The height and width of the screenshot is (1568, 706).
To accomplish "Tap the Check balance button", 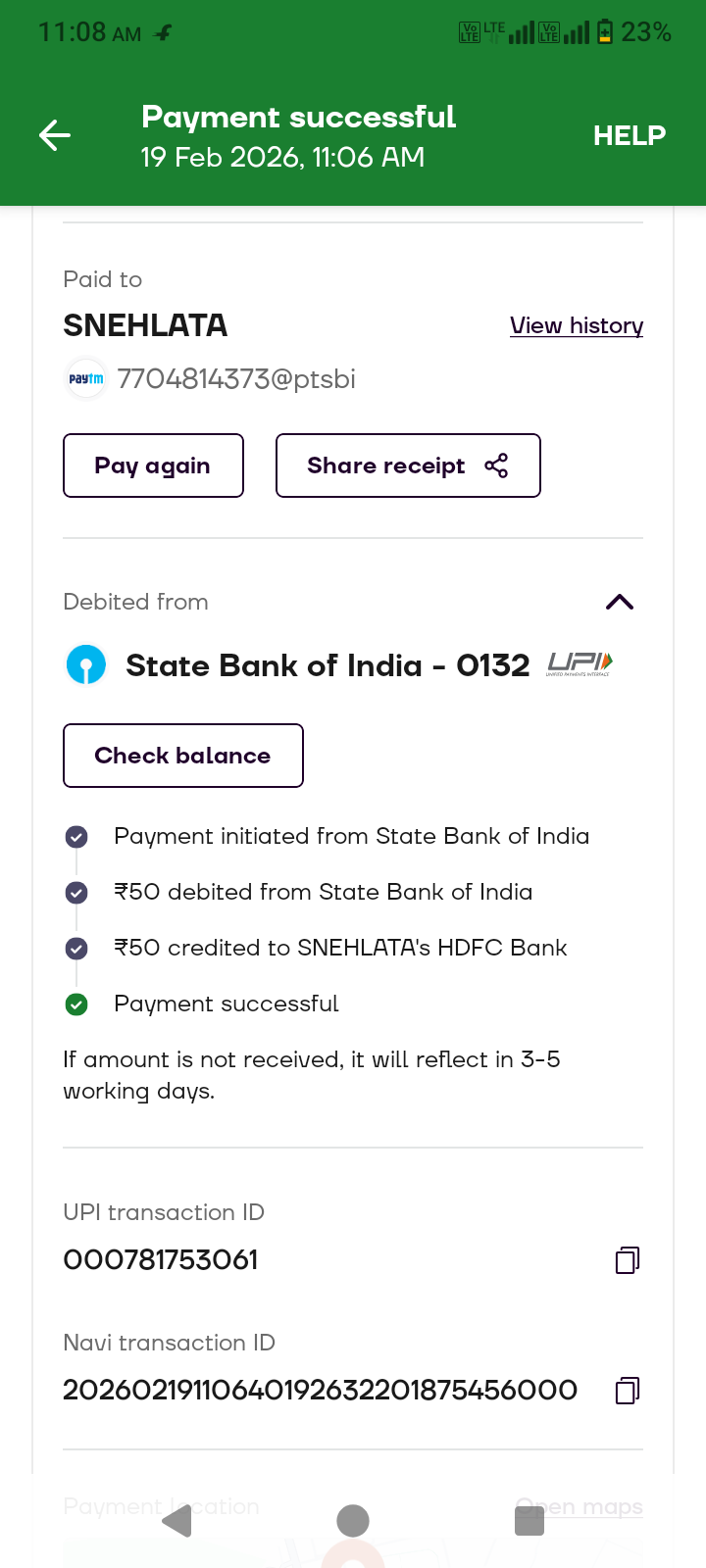I will point(183,756).
